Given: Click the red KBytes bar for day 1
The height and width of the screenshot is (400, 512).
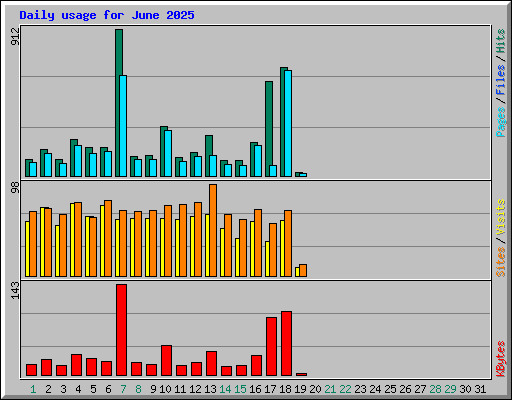Looking at the screenshot, I should 31,370.
